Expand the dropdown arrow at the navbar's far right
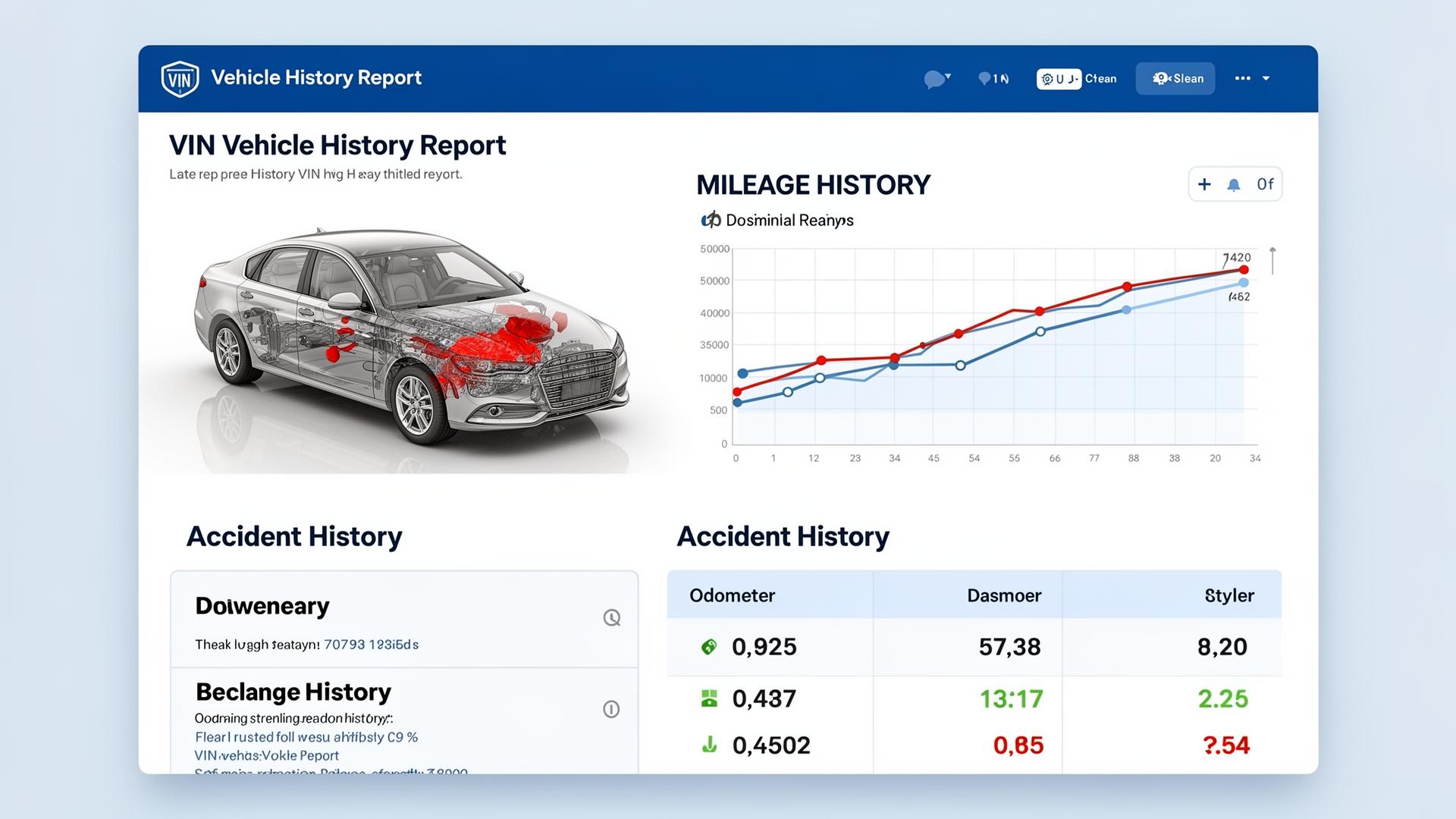The width and height of the screenshot is (1456, 819). (1267, 78)
